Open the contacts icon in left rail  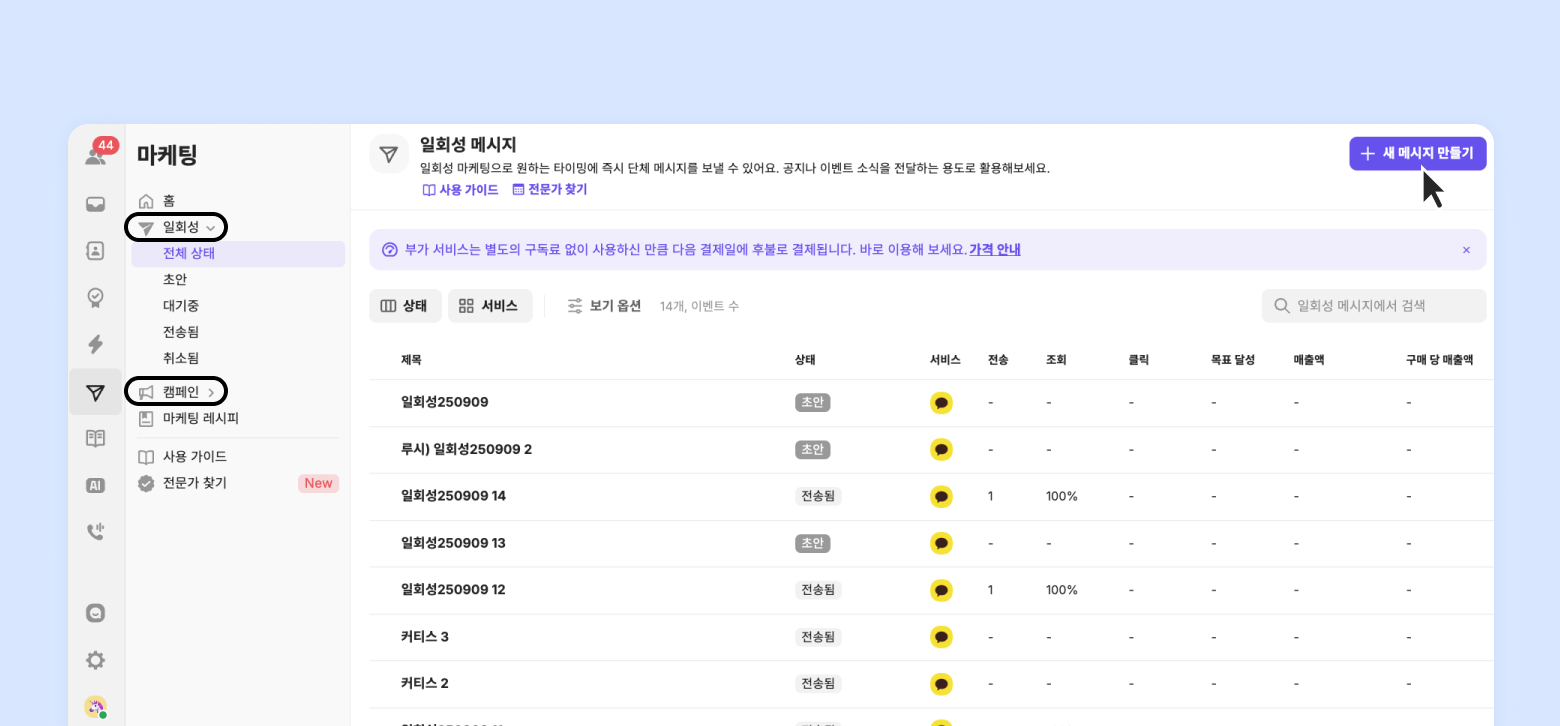[96, 251]
